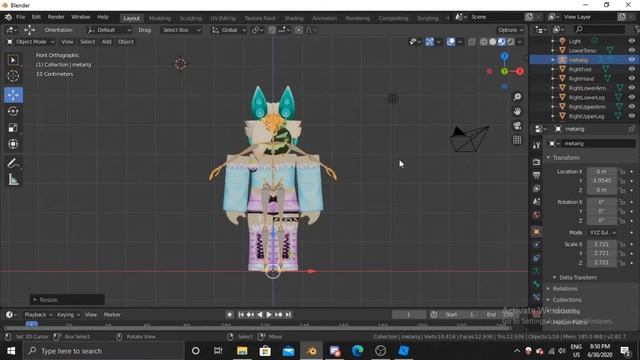The width and height of the screenshot is (640, 360).
Task: Open the Output properties tab
Action: tap(536, 175)
